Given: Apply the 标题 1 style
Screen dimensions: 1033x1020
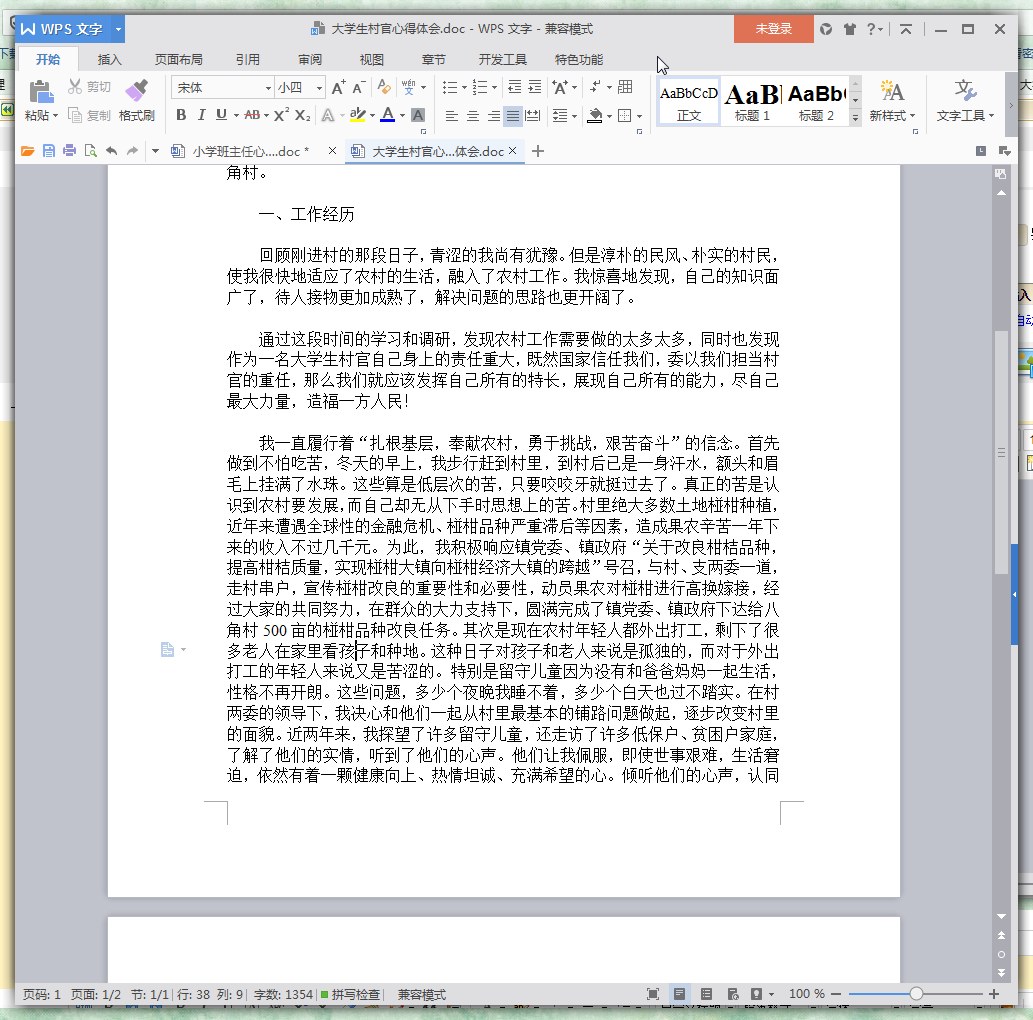Looking at the screenshot, I should 752,103.
